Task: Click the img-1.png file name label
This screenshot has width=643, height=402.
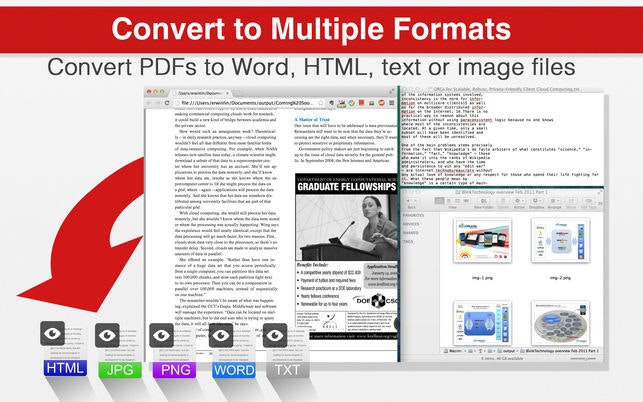Action: (x=482, y=278)
